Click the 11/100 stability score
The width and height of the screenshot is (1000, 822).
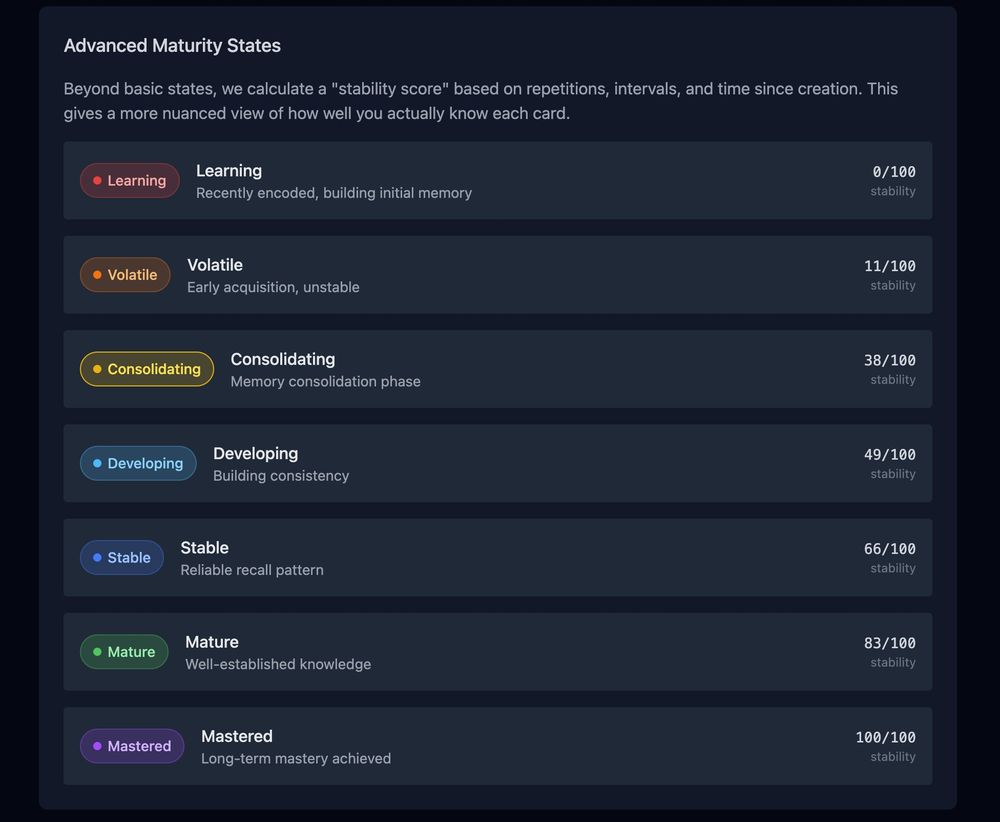pos(890,266)
